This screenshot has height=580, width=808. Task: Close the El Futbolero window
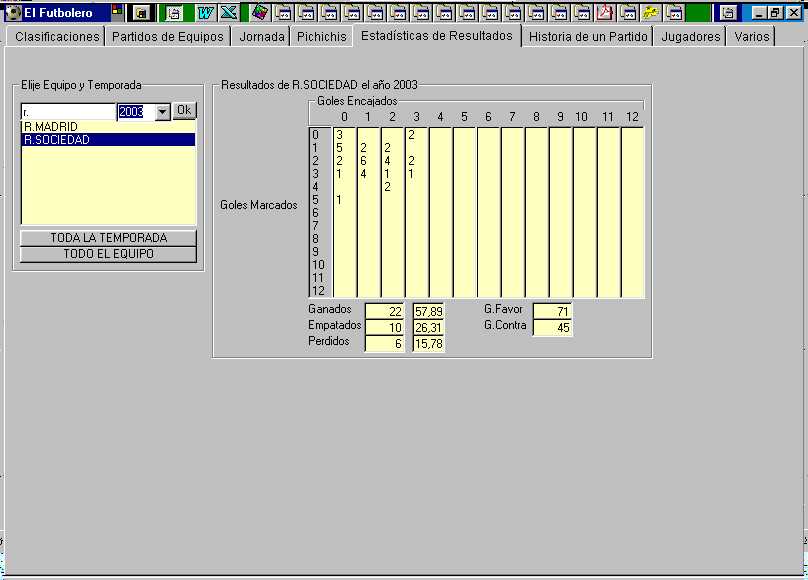coord(794,13)
